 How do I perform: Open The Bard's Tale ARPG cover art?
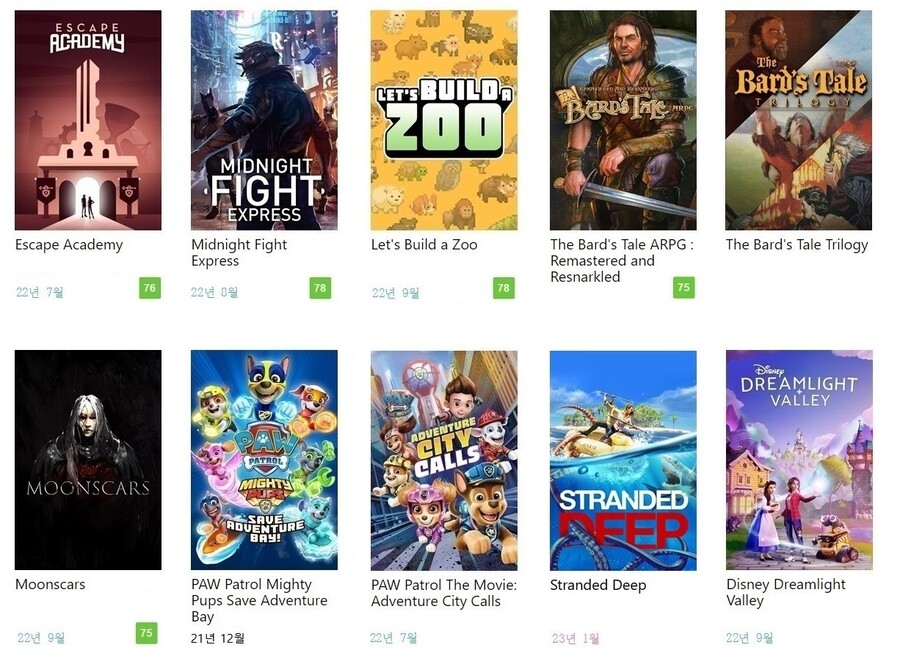pyautogui.click(x=623, y=120)
